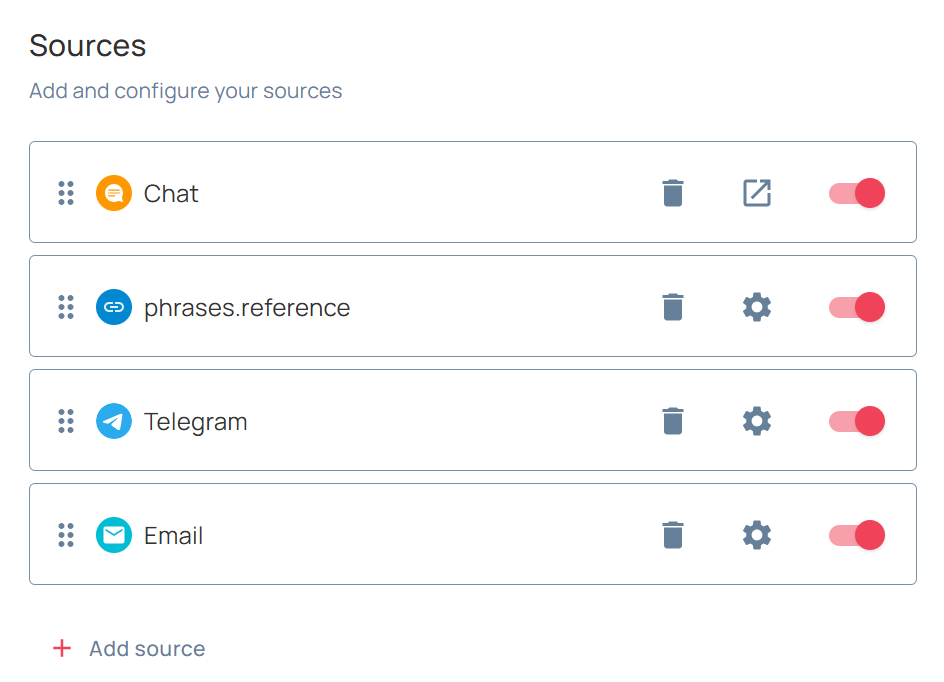Screen dimensions: 944x682
Task: Open Email settings gear
Action: point(757,535)
